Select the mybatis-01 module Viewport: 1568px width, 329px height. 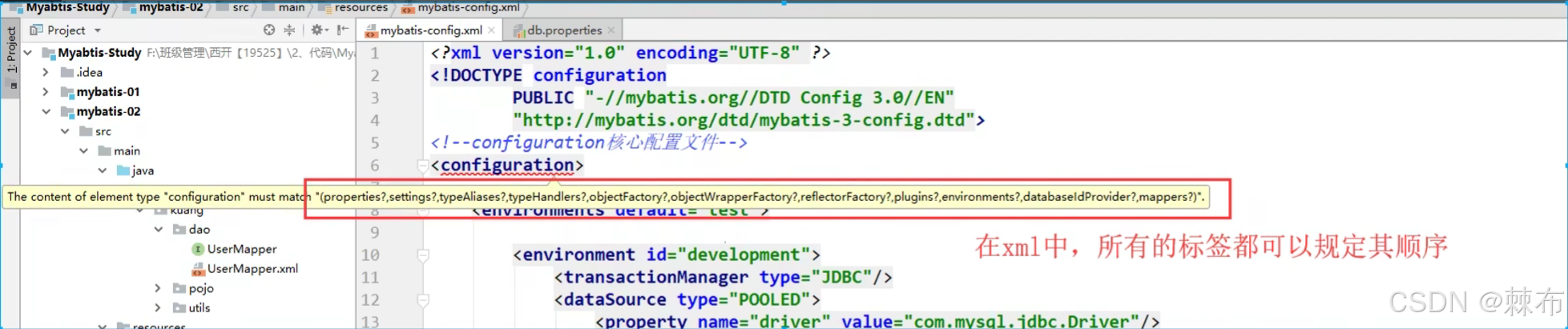(108, 92)
